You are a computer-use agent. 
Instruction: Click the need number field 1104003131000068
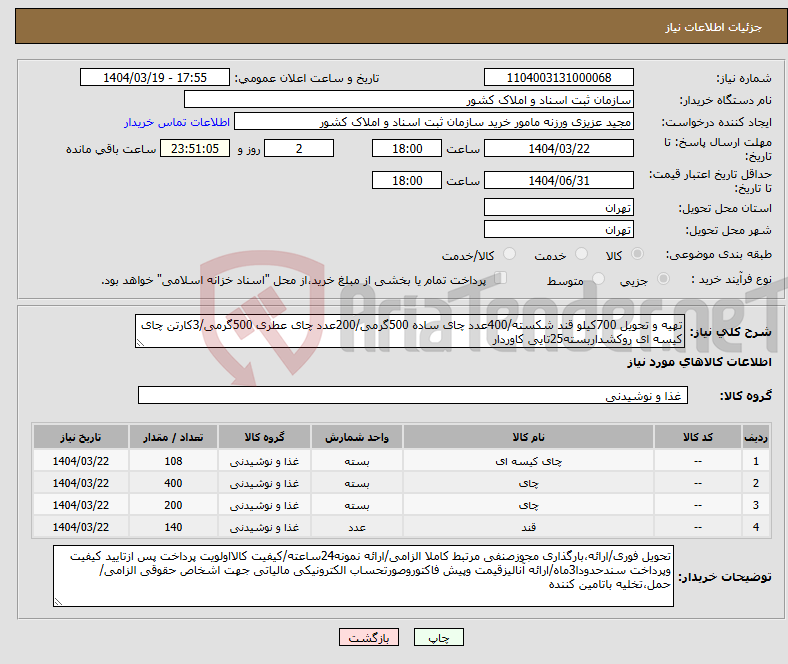(x=559, y=77)
